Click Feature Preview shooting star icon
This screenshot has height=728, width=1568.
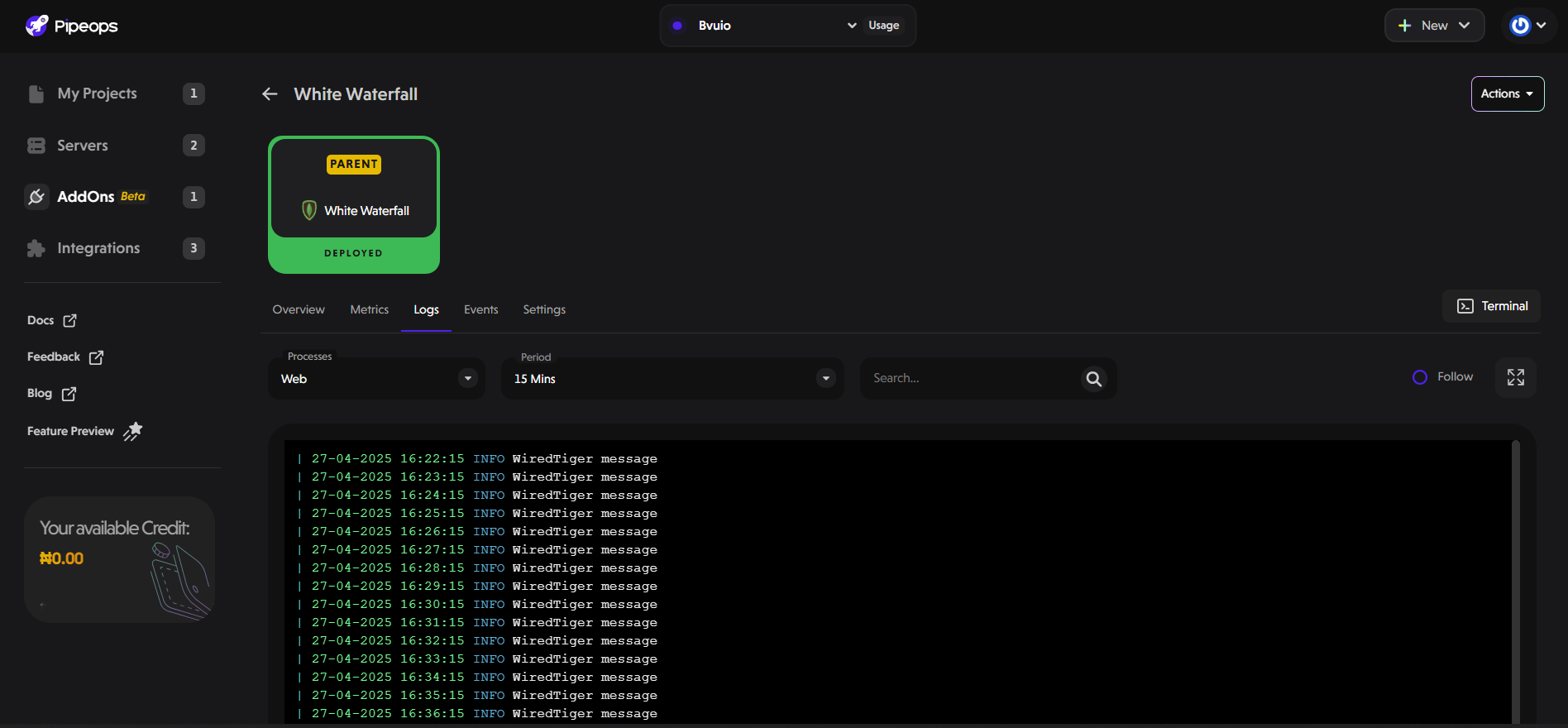pyautogui.click(x=133, y=431)
